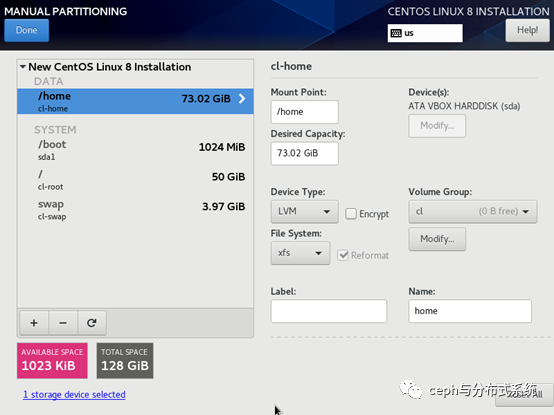Click the arrow chevron on /home row
The height and width of the screenshot is (415, 554).
(242, 99)
